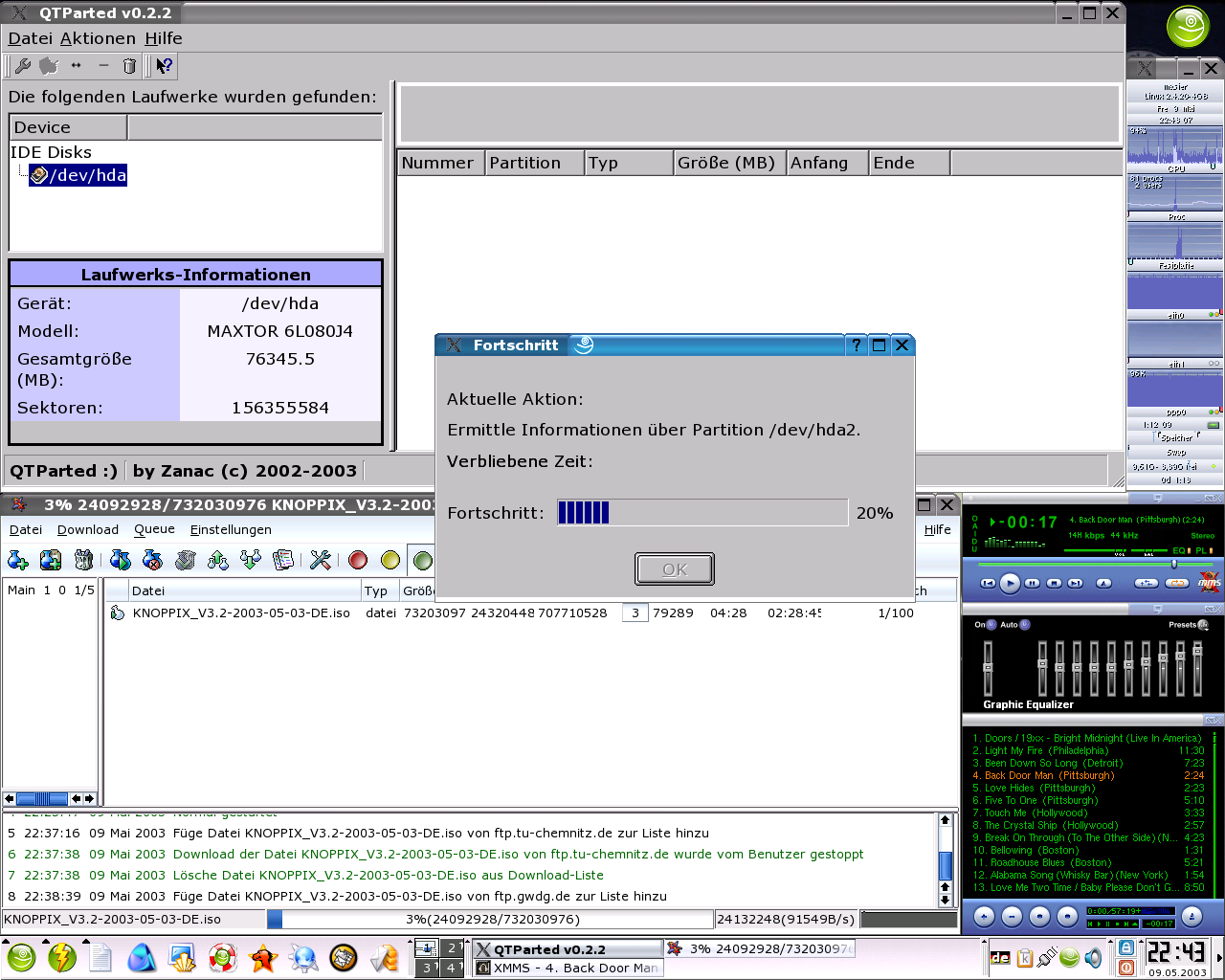Switch to XMMS in the taskbar
The image size is (1225, 980).
pyautogui.click(x=568, y=969)
